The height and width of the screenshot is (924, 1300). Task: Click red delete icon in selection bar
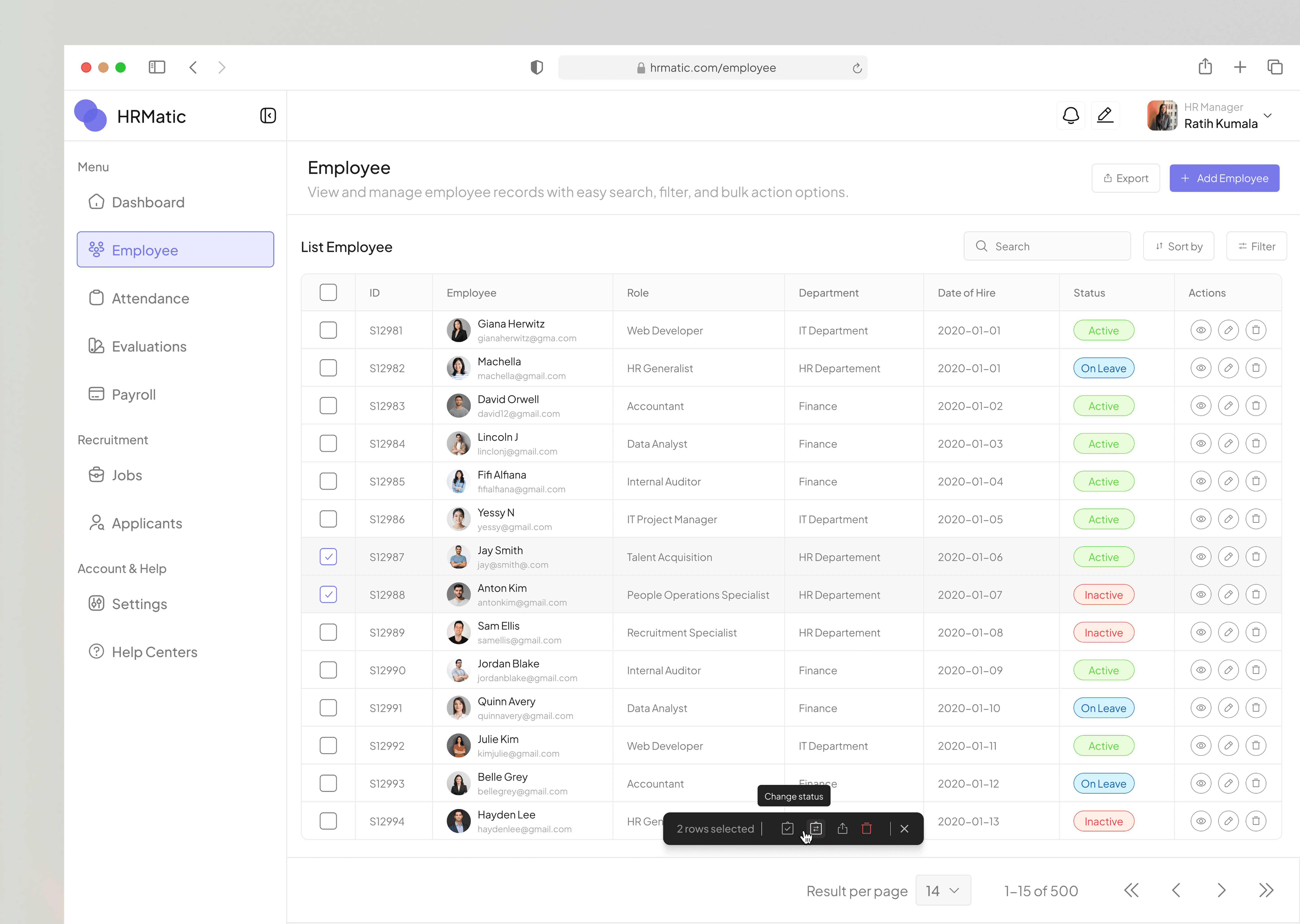866,828
